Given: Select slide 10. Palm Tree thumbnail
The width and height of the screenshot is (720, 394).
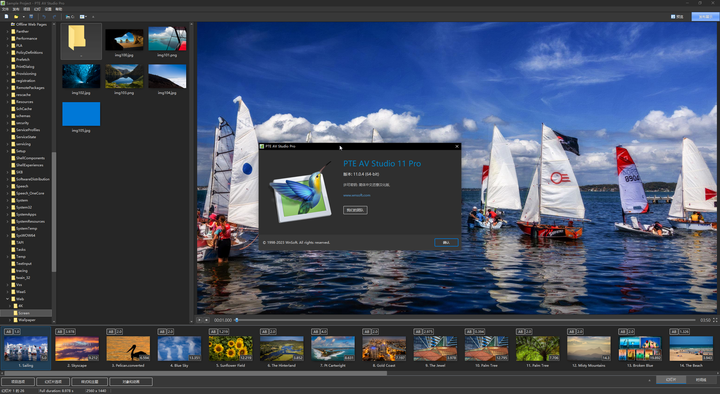Looking at the screenshot, I should (x=486, y=349).
